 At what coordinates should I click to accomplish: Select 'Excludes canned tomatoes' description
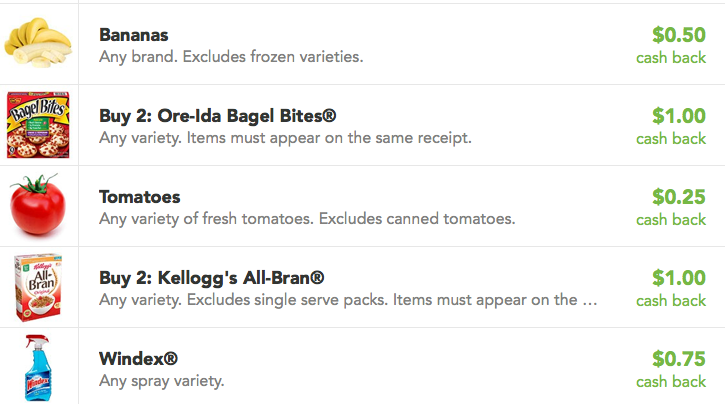[x=417, y=219]
